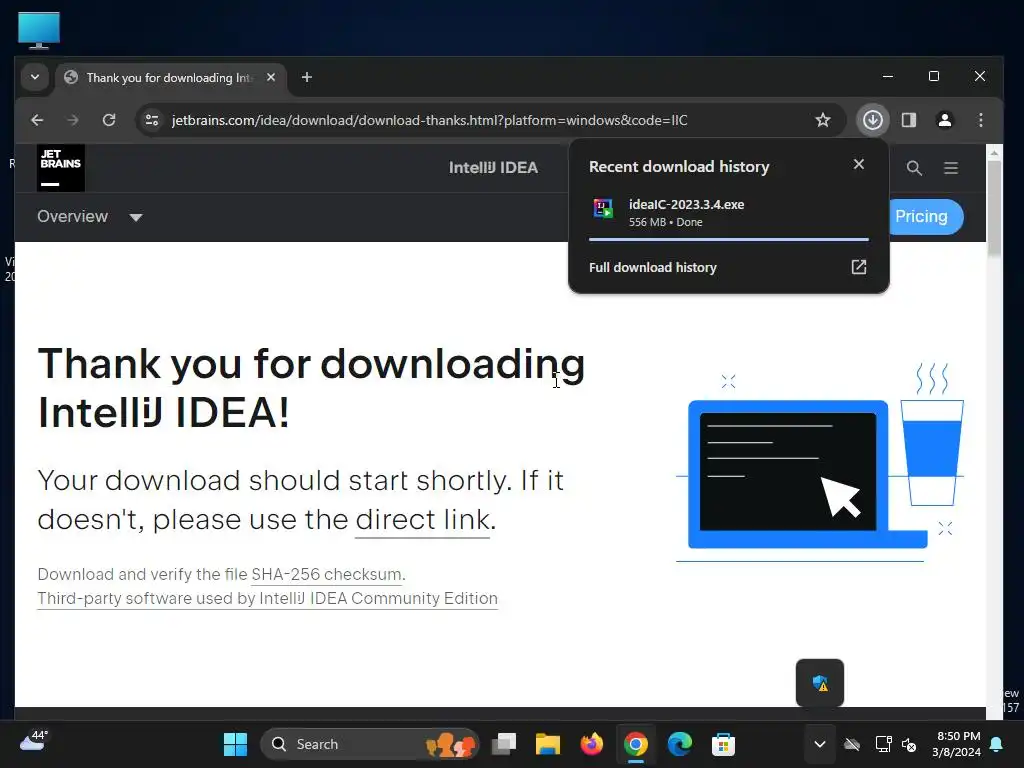Click the Chrome forward navigation arrow
Screen dimensions: 1024x768
tap(73, 120)
